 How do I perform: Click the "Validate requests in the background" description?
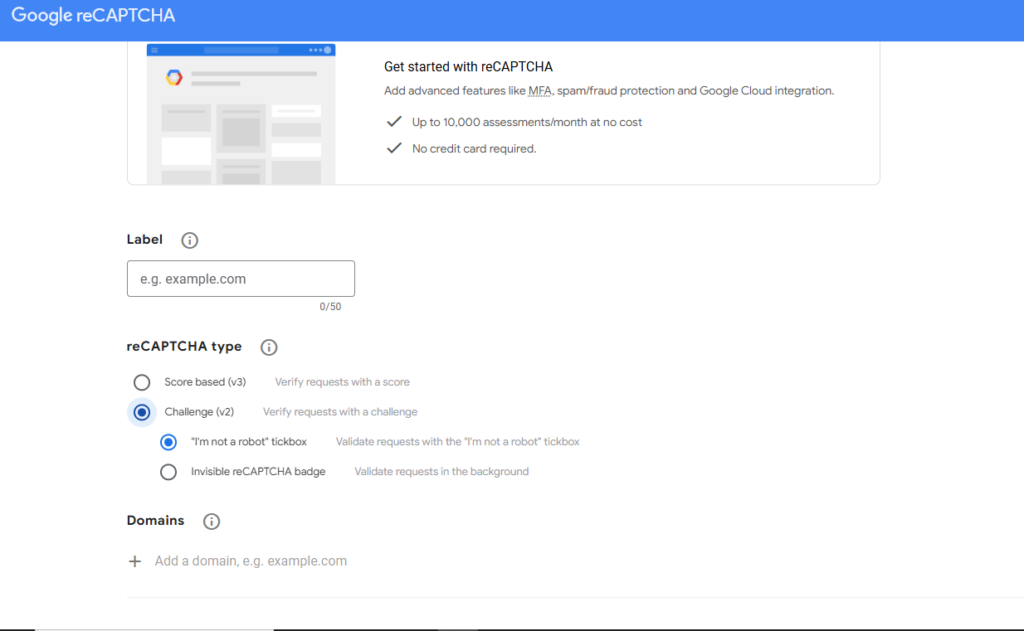441,472
